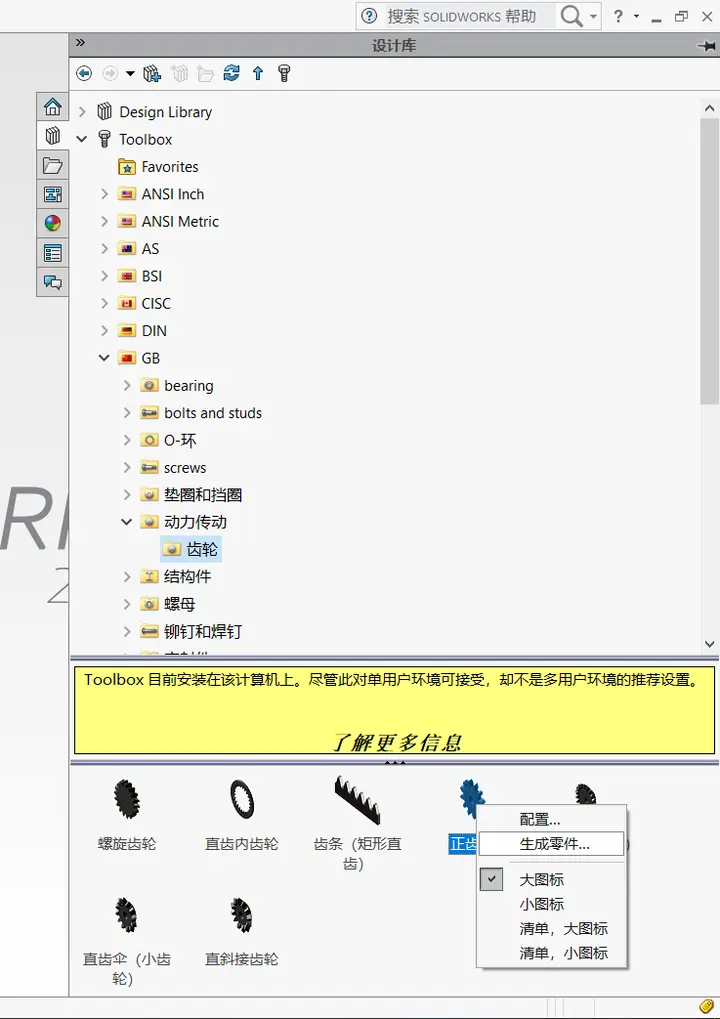Expand the CISC standard folder

pyautogui.click(x=104, y=303)
